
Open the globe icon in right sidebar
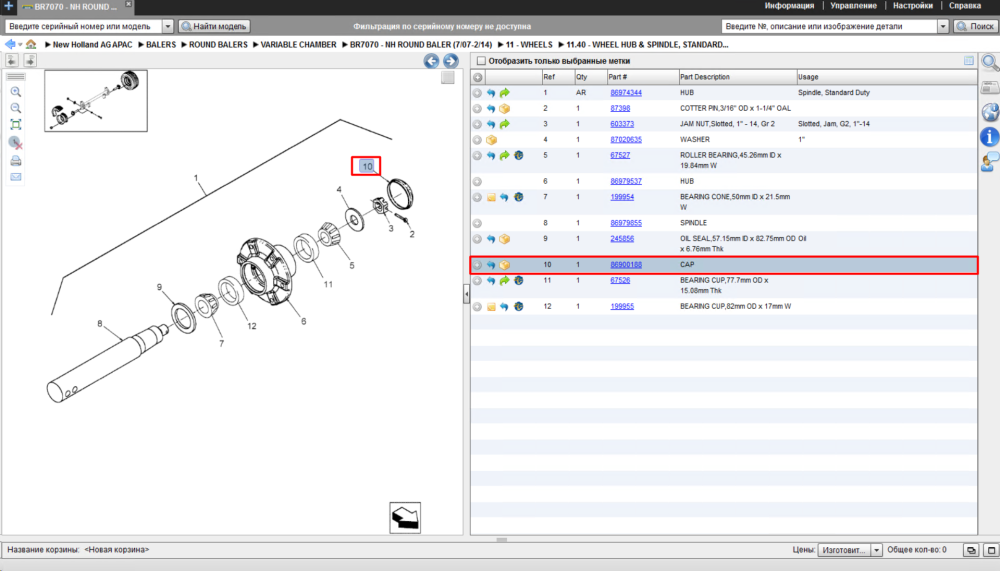pos(990,112)
